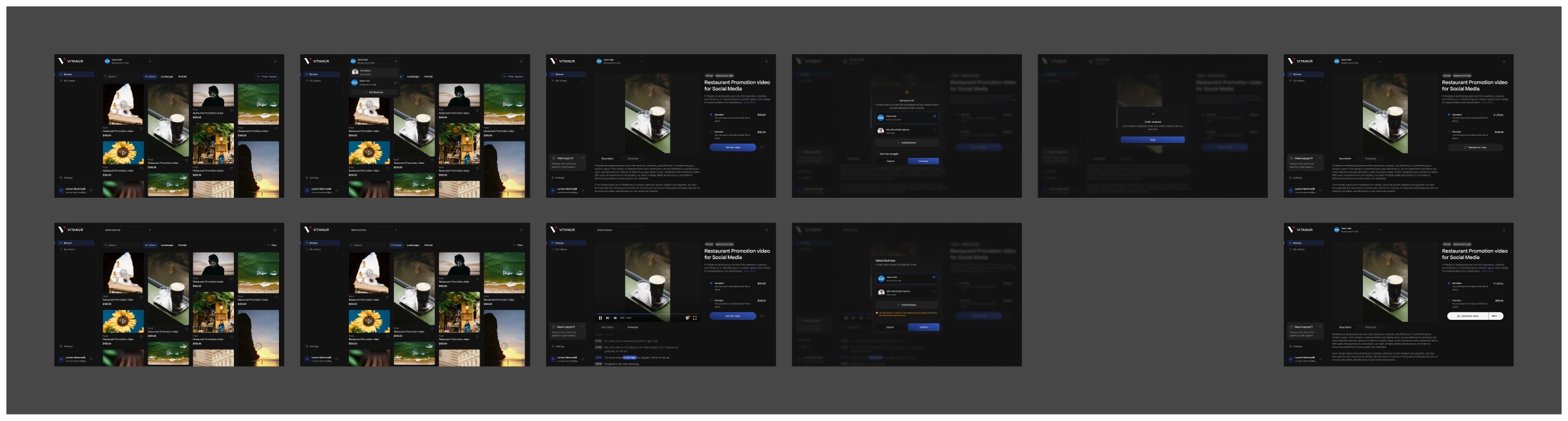Screen dimensions: 1568x421
Task: Choose the Premium radio in the Download video frame
Action: pos(1448,300)
